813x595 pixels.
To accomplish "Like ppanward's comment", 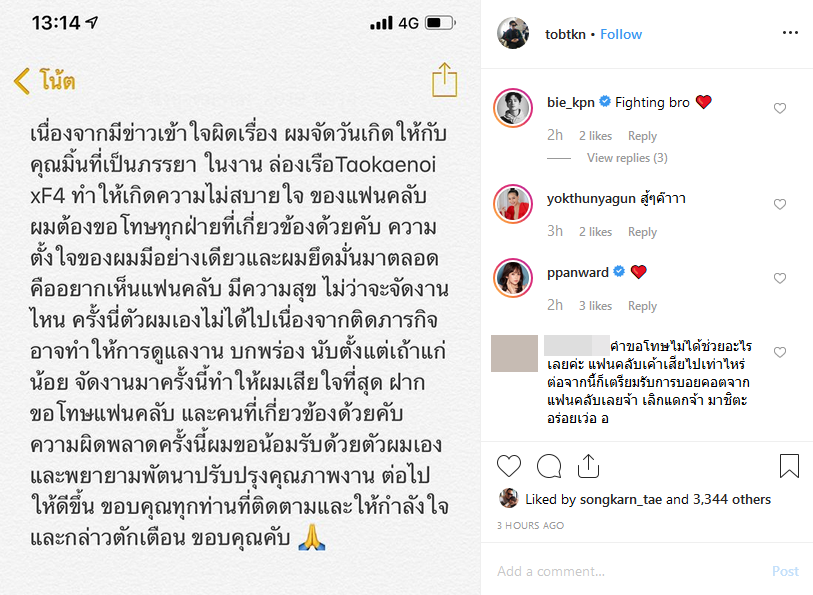I will tap(780, 278).
